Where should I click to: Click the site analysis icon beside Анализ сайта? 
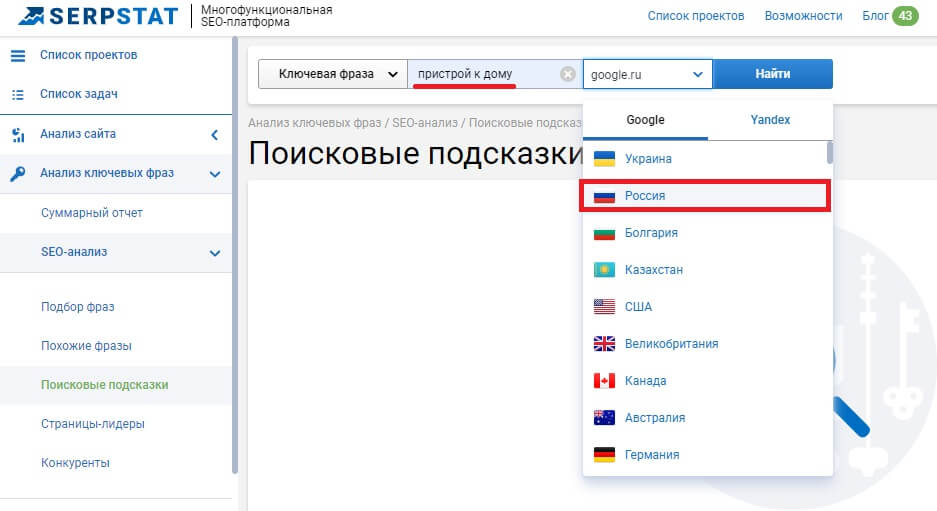point(18,135)
